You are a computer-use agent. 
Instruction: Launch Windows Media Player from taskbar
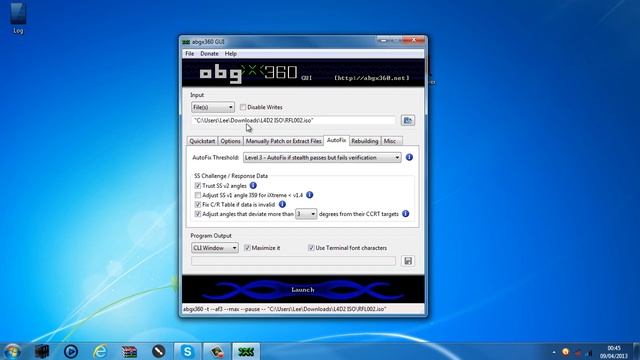71,351
